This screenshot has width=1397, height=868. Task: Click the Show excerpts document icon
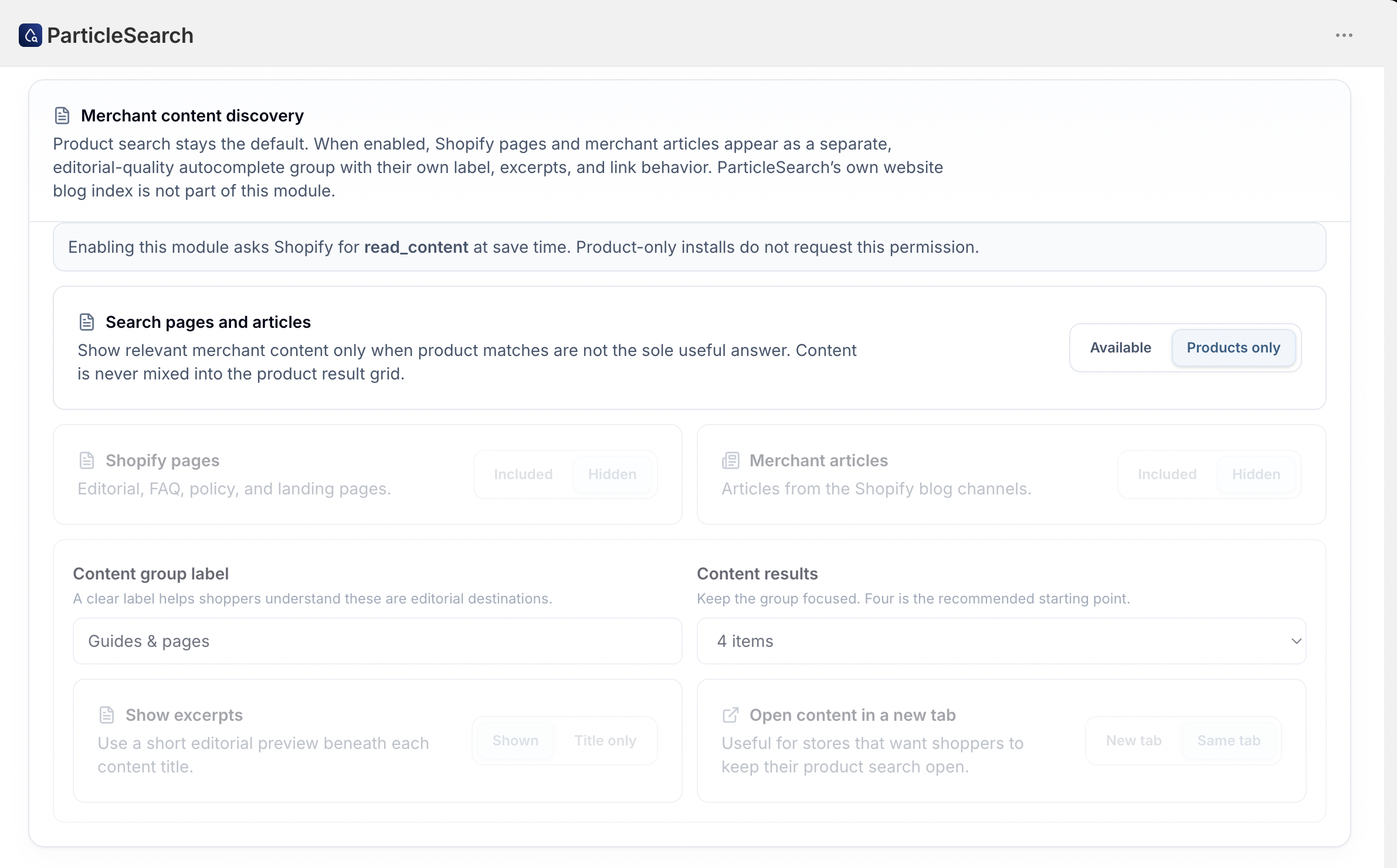coord(107,715)
